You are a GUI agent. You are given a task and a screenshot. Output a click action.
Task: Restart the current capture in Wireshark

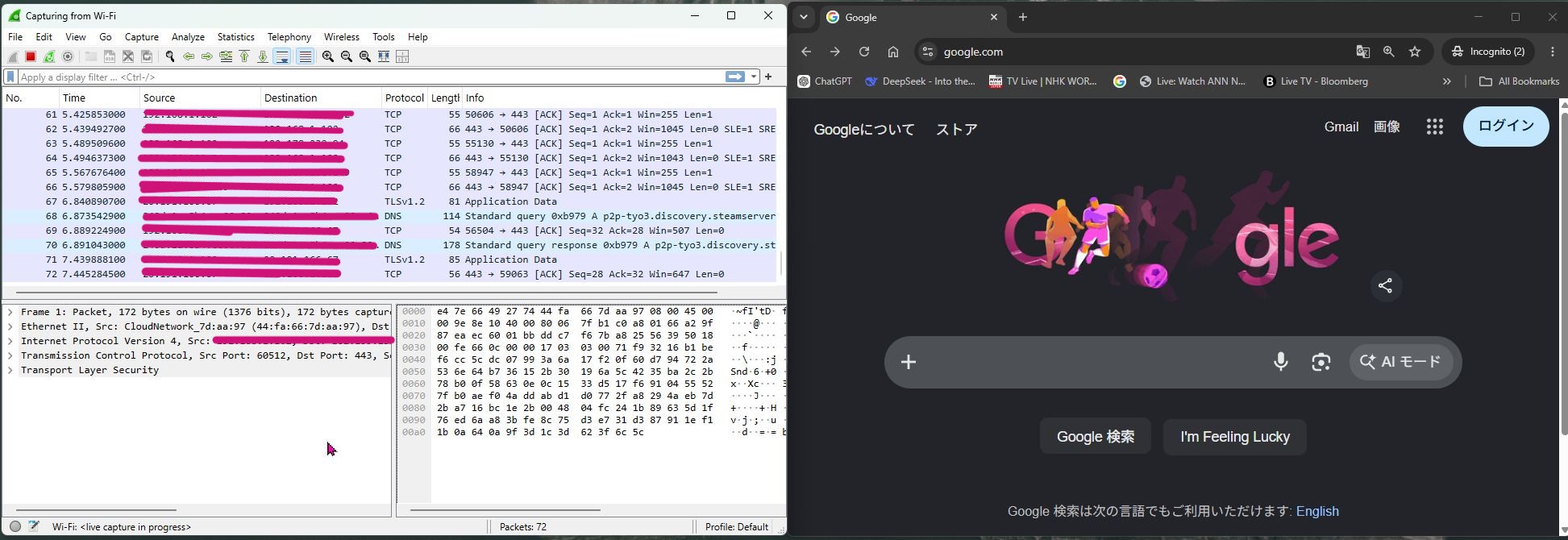49,56
